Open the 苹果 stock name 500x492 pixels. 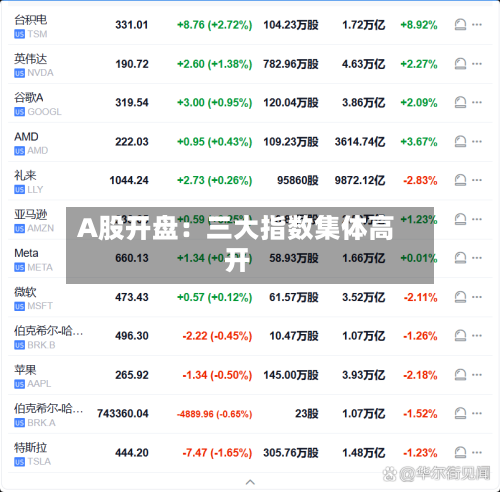25,370
